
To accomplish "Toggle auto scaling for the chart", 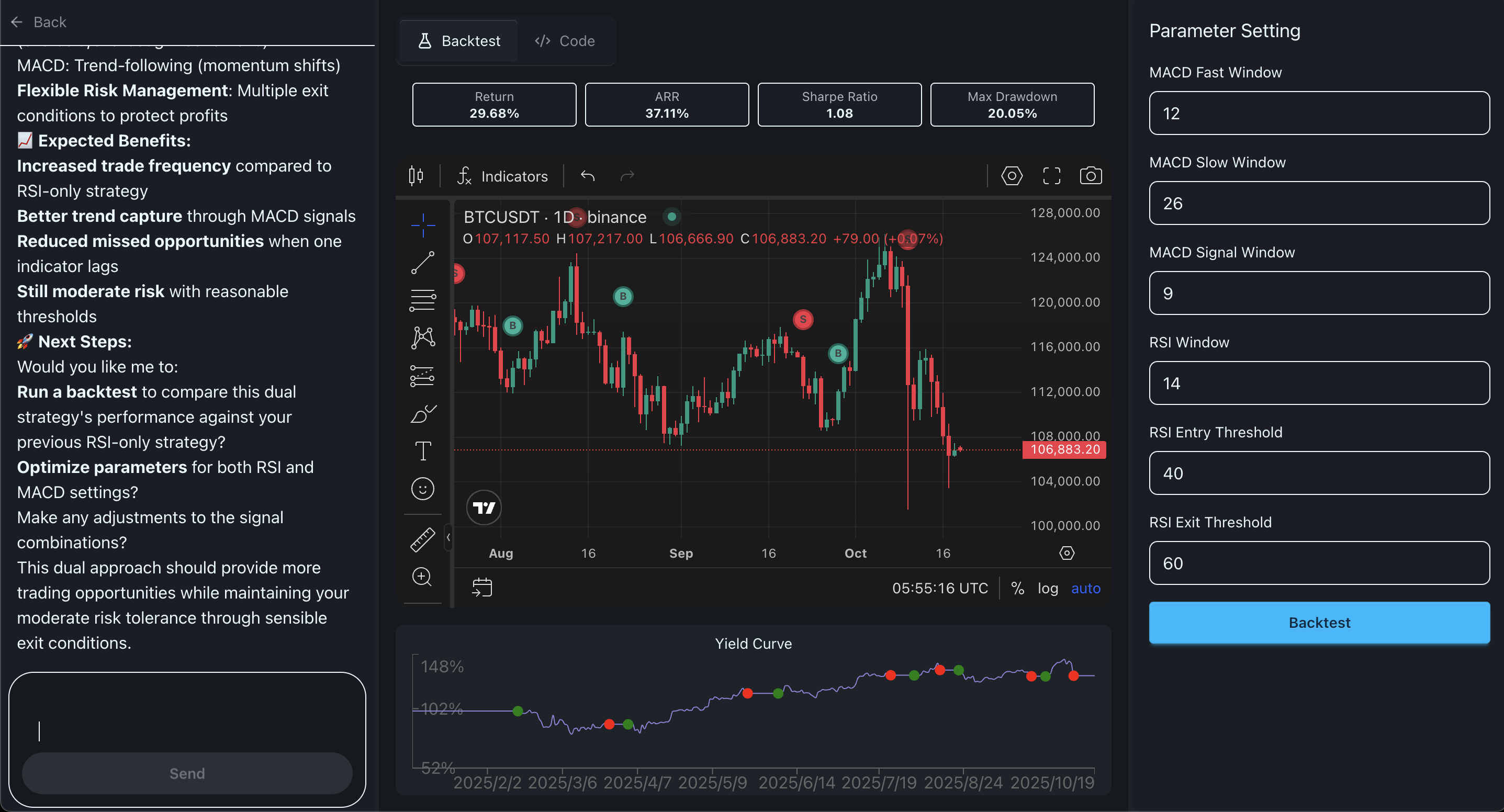I will [1085, 589].
